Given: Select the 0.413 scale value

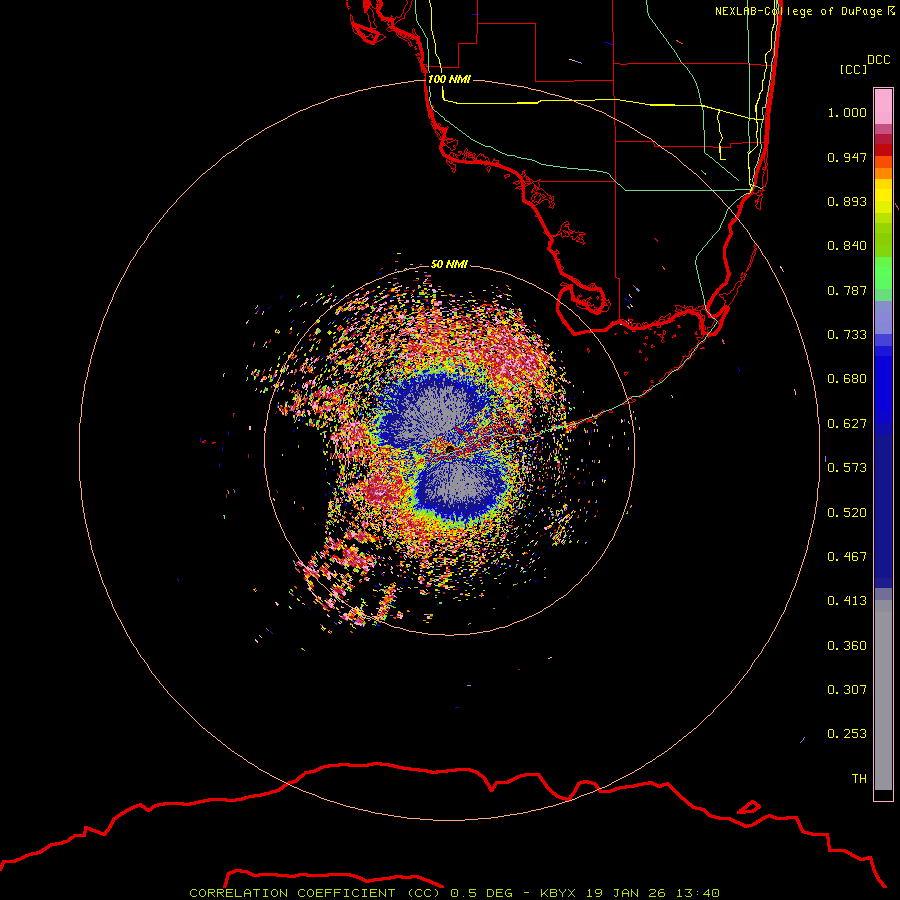Looking at the screenshot, I should point(847,601).
